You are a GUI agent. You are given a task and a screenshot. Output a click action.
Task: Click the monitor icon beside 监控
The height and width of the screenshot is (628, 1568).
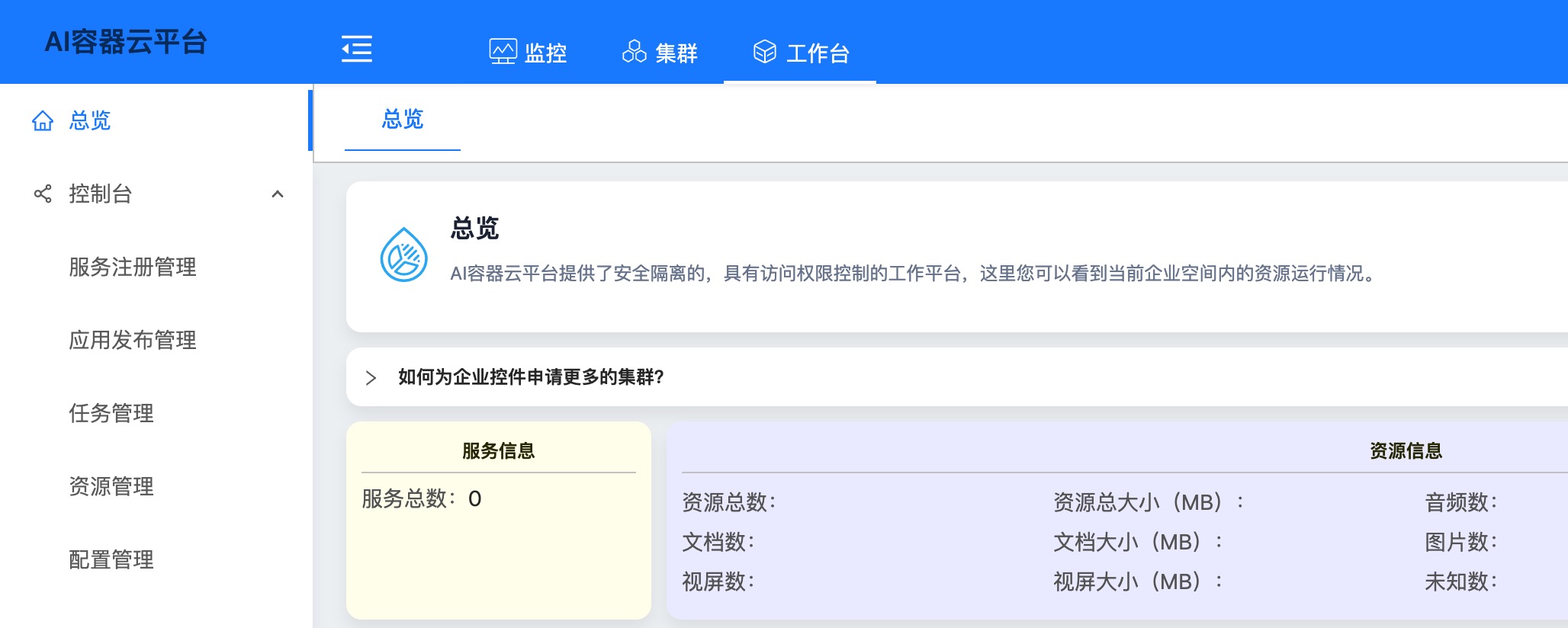tap(503, 51)
